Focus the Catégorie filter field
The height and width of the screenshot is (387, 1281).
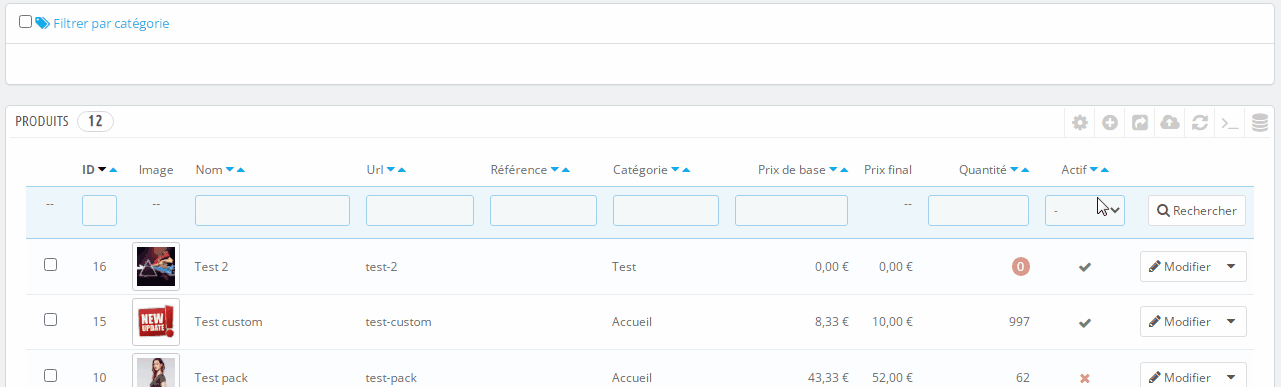(666, 210)
